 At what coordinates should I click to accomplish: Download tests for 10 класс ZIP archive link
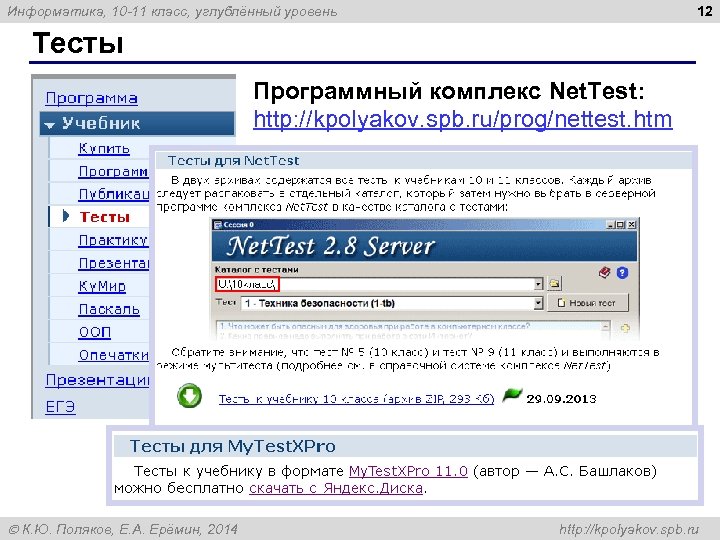coord(356,399)
